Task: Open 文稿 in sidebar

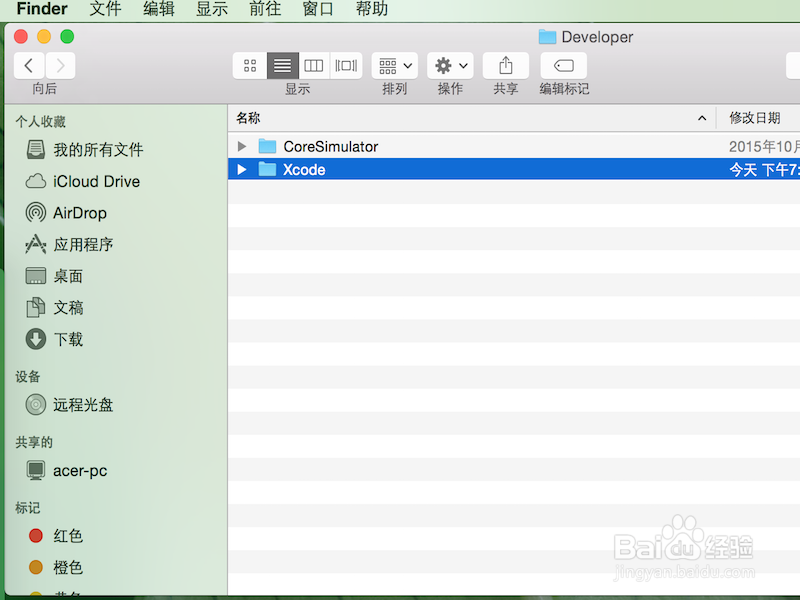Action: (54, 308)
